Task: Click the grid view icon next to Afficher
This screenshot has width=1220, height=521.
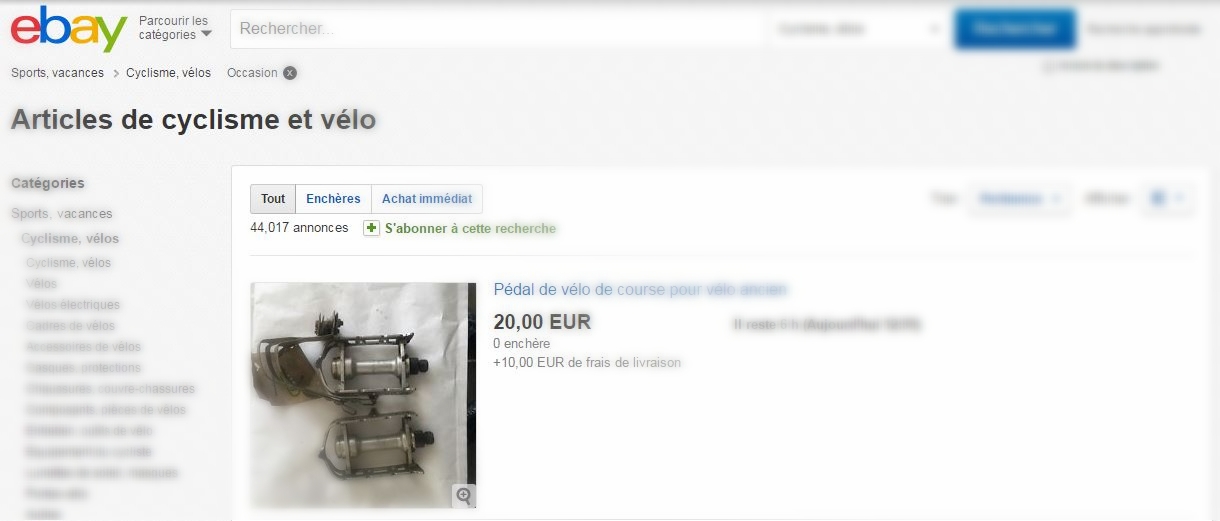Action: click(1158, 199)
